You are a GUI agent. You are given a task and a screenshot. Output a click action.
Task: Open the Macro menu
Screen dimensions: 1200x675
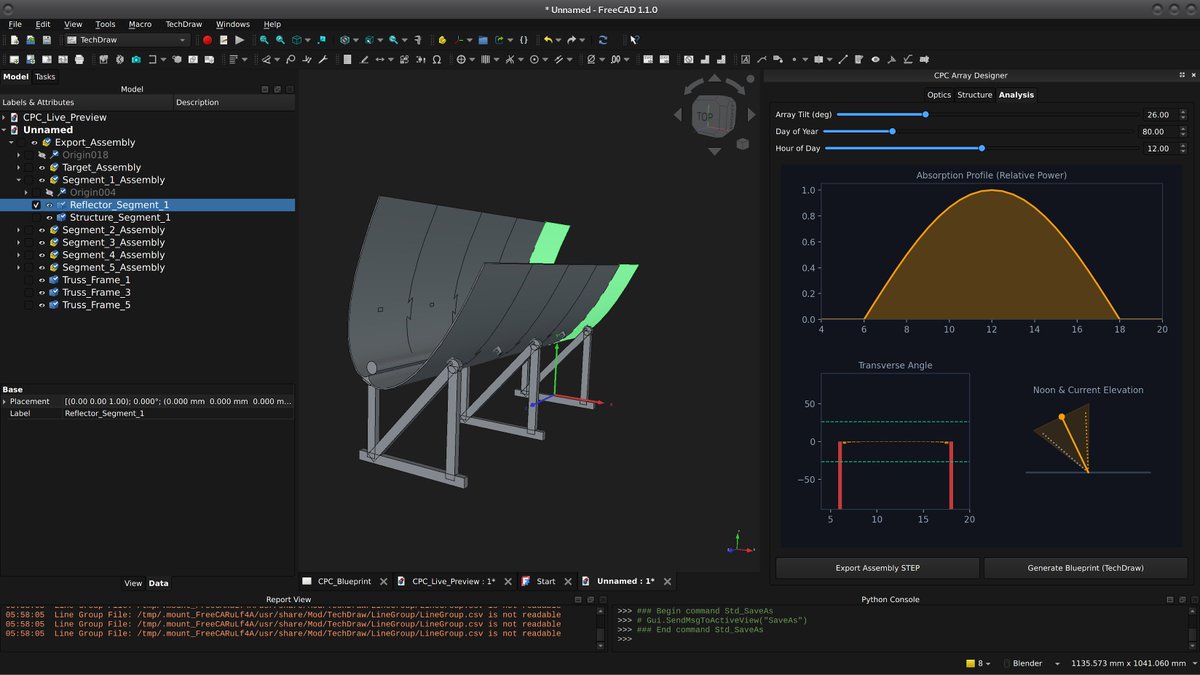[x=140, y=24]
